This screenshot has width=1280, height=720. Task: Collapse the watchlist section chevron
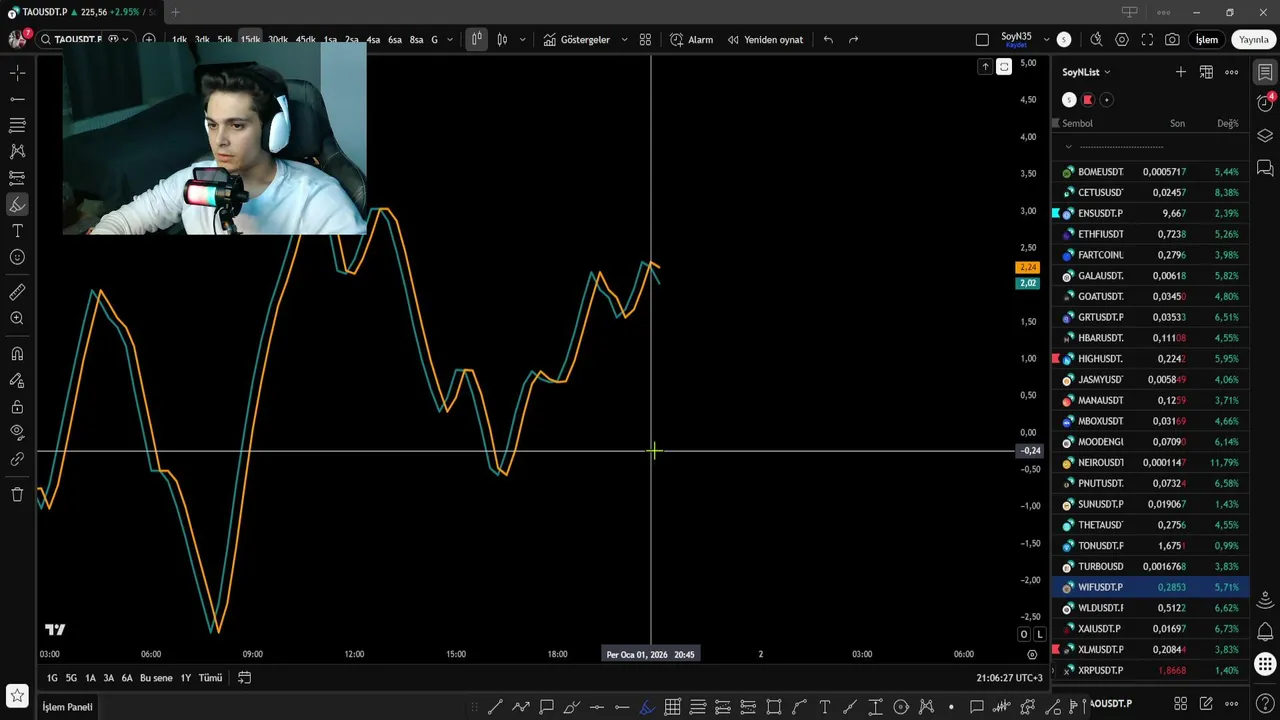pos(1068,146)
